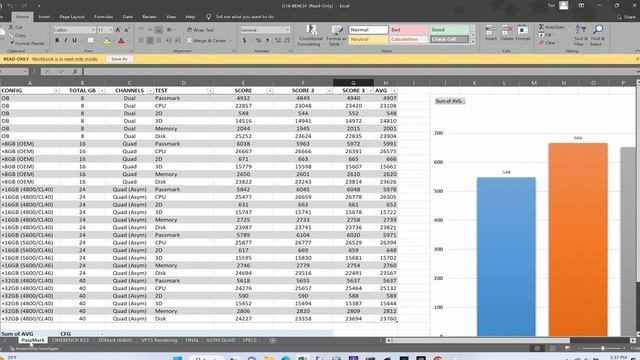Open the Formulas ribbon tab
The image size is (640, 360).
click(x=104, y=17)
